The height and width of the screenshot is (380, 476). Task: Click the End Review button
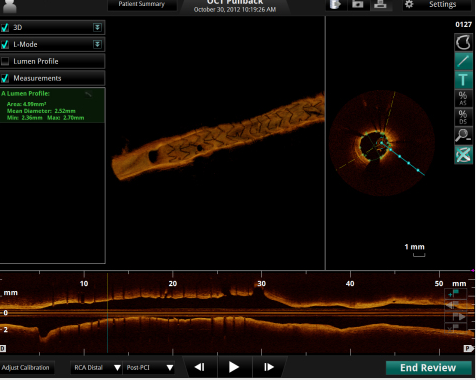point(428,368)
